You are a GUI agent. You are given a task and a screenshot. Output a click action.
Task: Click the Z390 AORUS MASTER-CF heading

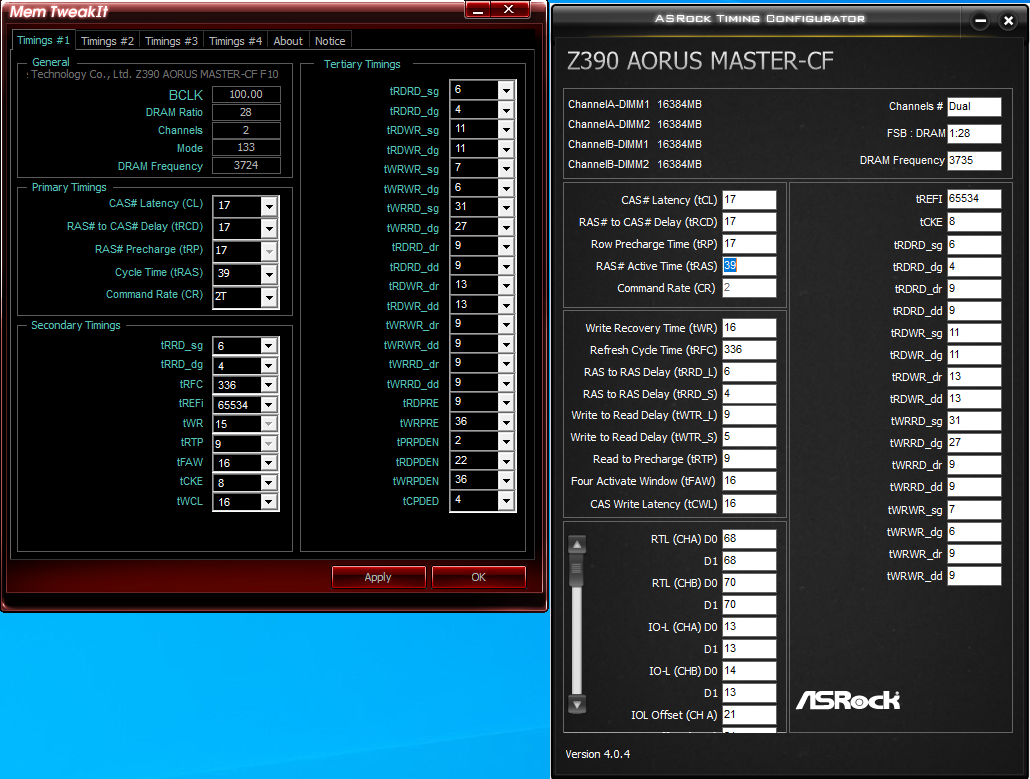point(700,61)
